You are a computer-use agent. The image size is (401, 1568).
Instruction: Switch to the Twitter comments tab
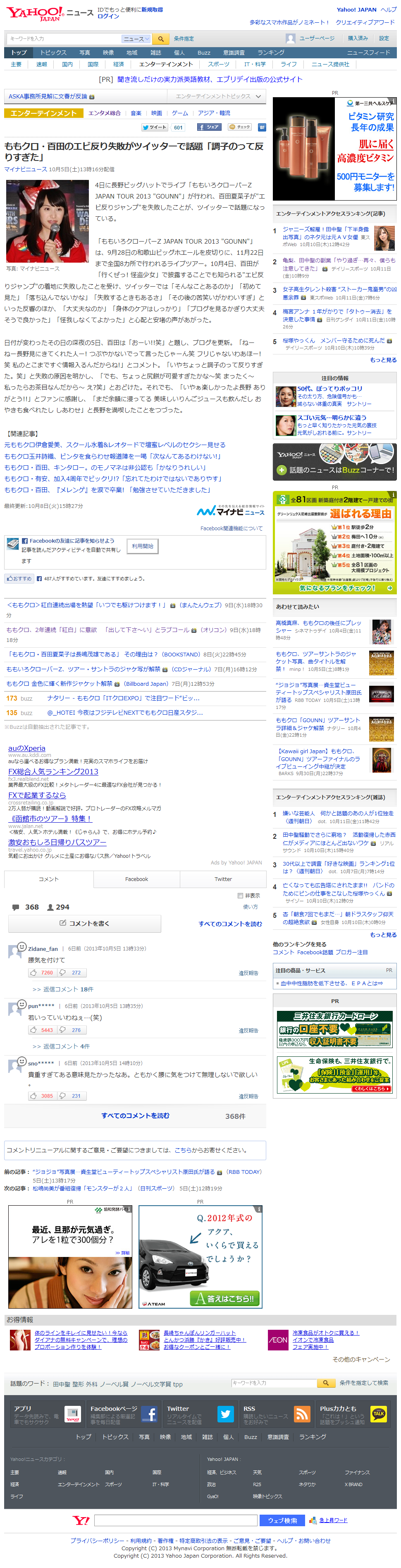click(x=223, y=879)
